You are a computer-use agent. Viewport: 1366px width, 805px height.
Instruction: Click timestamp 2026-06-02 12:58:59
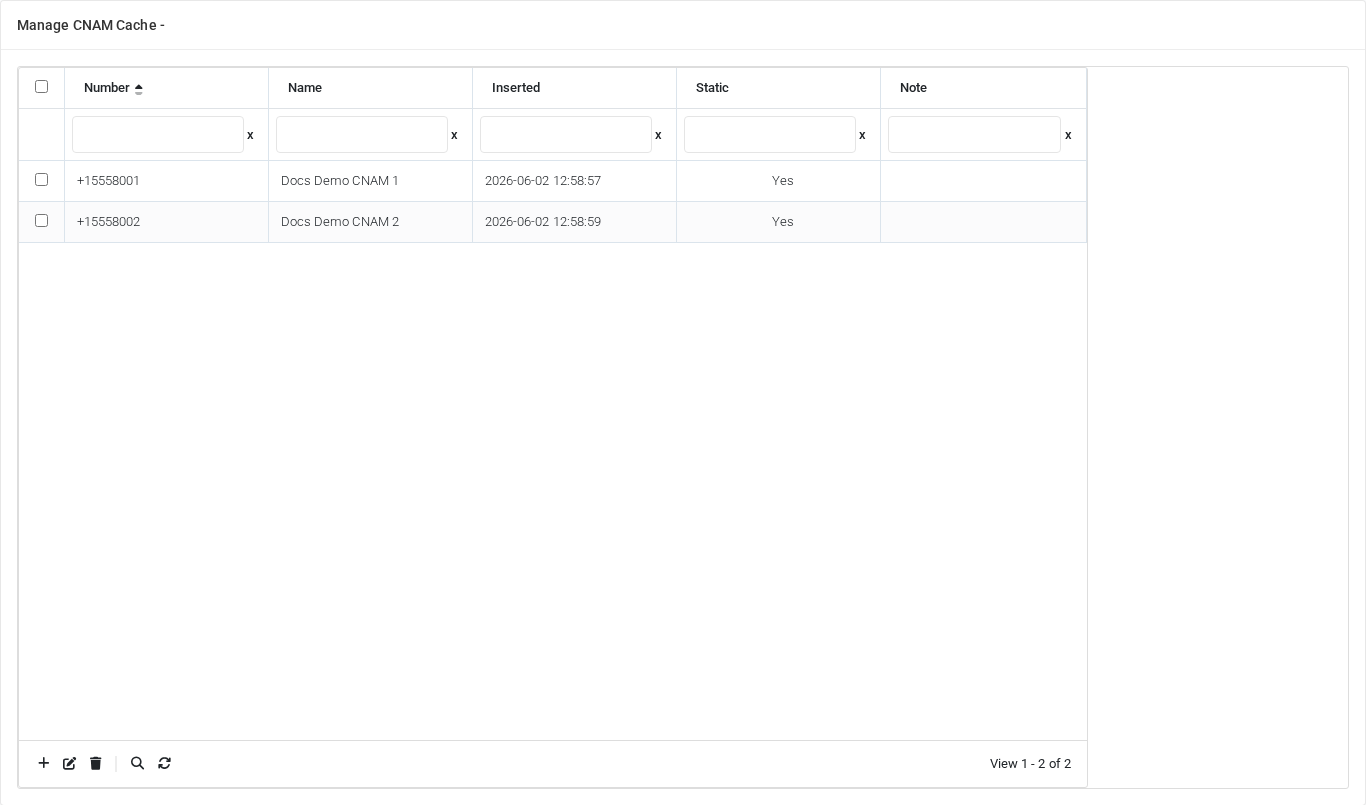click(543, 222)
